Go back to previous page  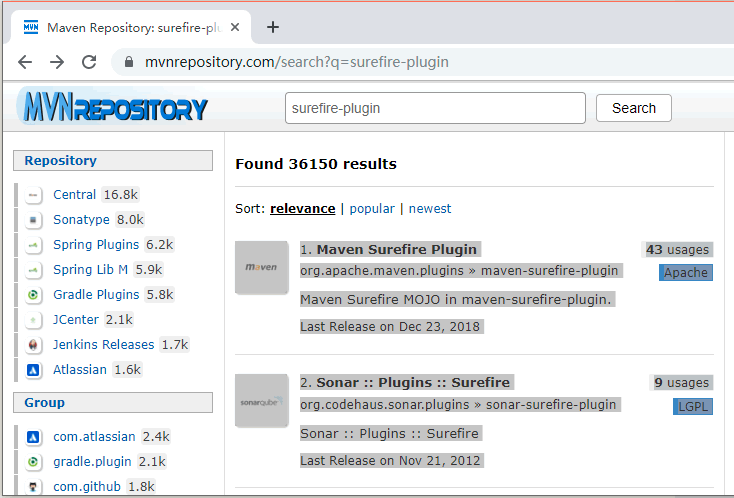click(x=25, y=62)
